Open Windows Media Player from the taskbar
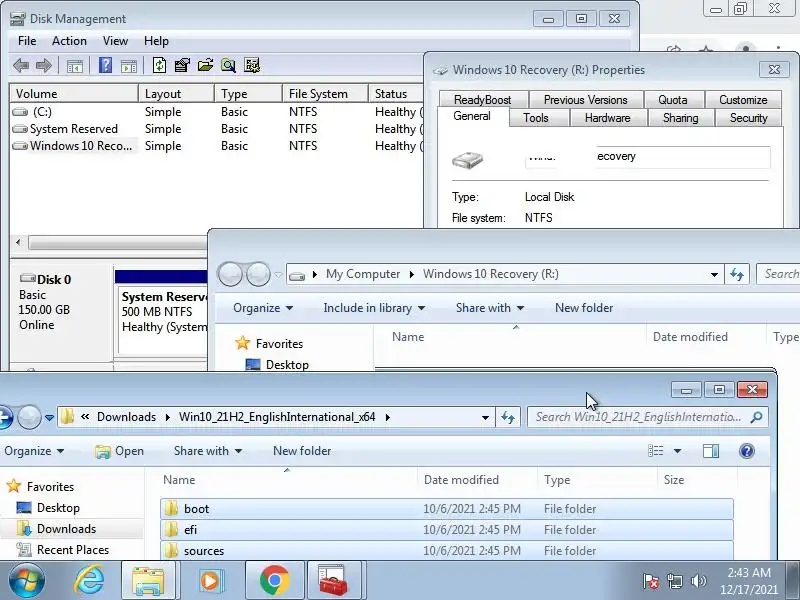This screenshot has width=800, height=600. (x=210, y=581)
